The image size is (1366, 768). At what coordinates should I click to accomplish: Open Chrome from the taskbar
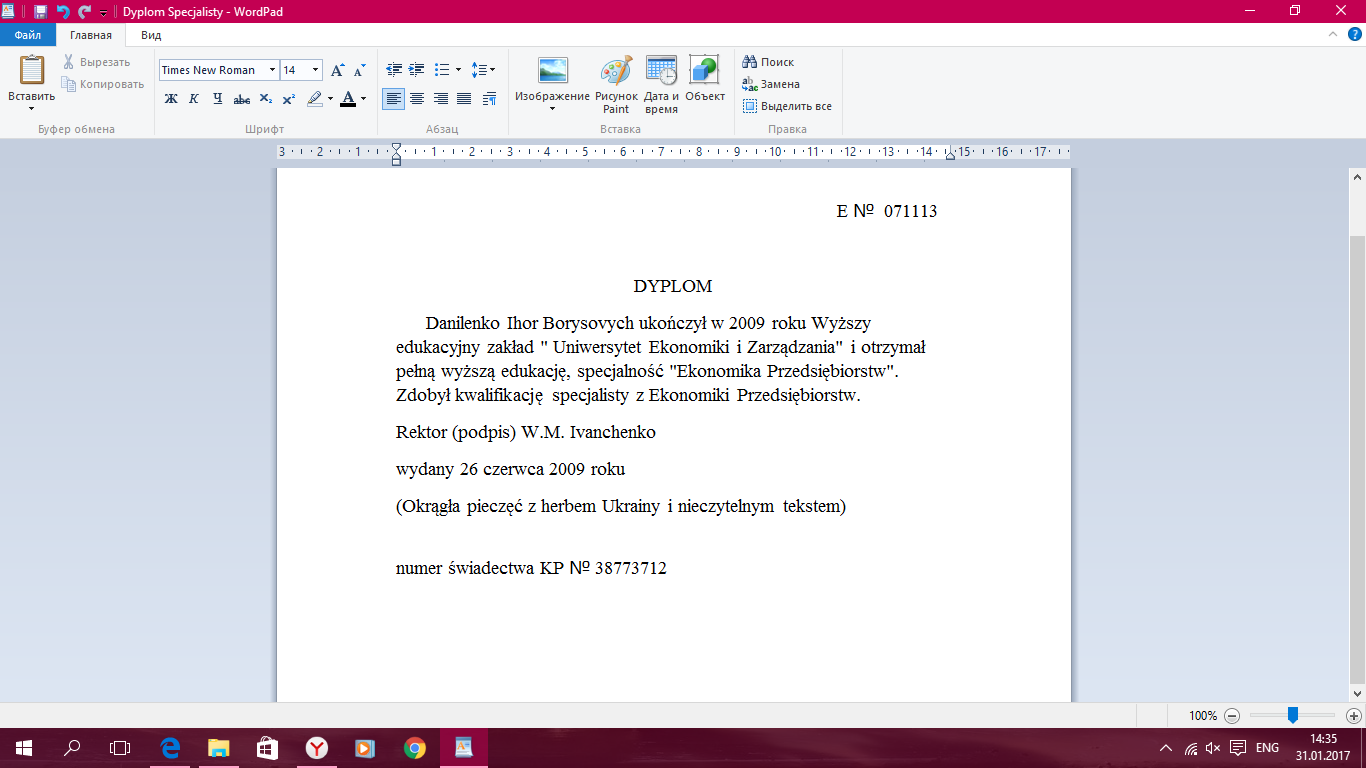tap(414, 747)
